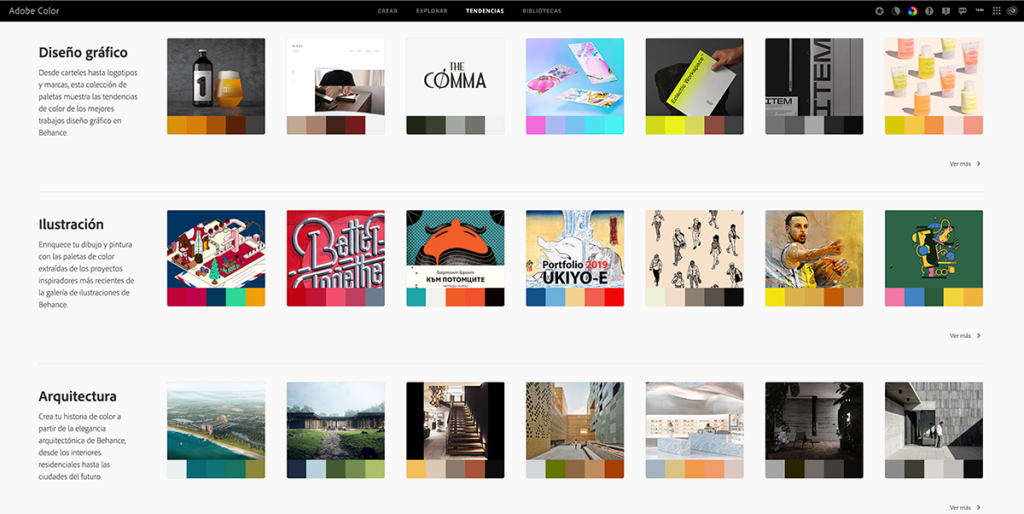Open the aerial coastline architecture thumbnail

pos(216,421)
